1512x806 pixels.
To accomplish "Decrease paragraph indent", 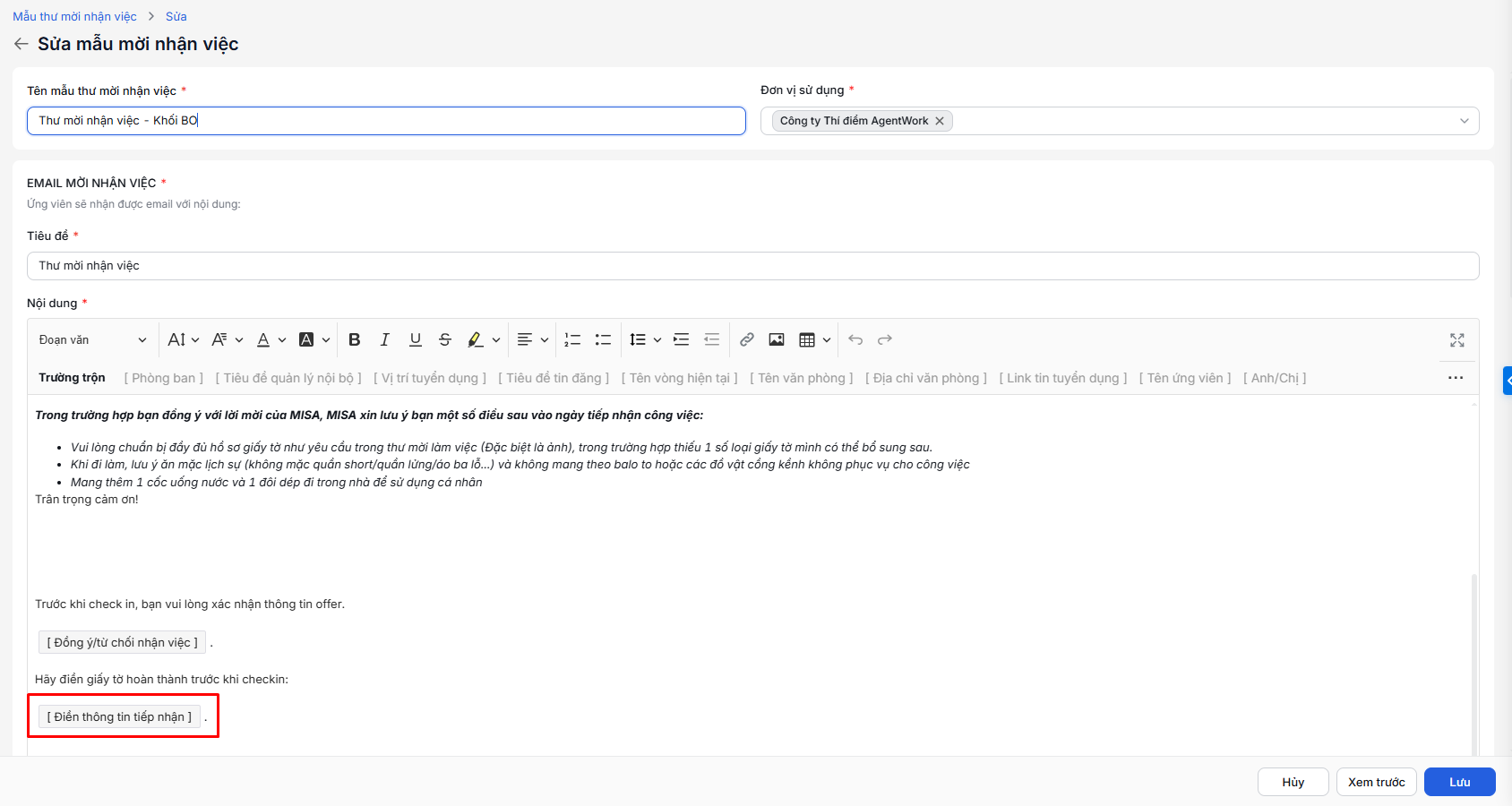I will (x=712, y=339).
